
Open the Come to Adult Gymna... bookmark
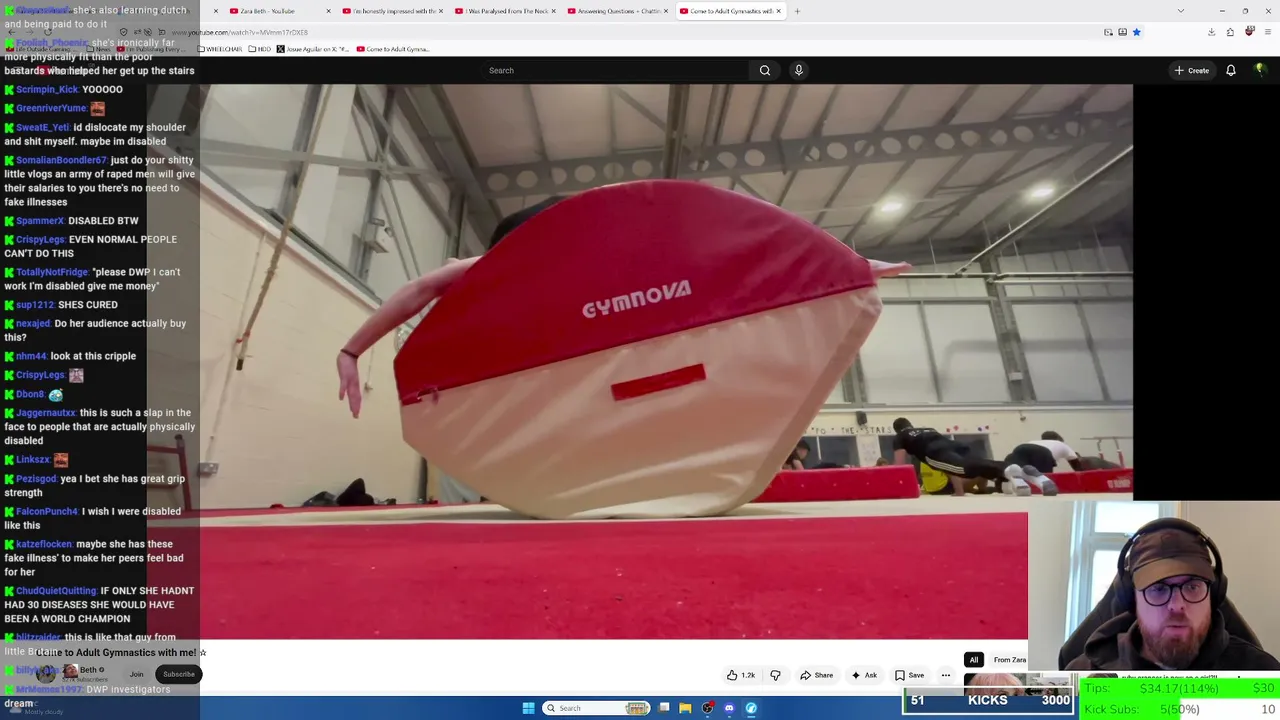pyautogui.click(x=392, y=49)
